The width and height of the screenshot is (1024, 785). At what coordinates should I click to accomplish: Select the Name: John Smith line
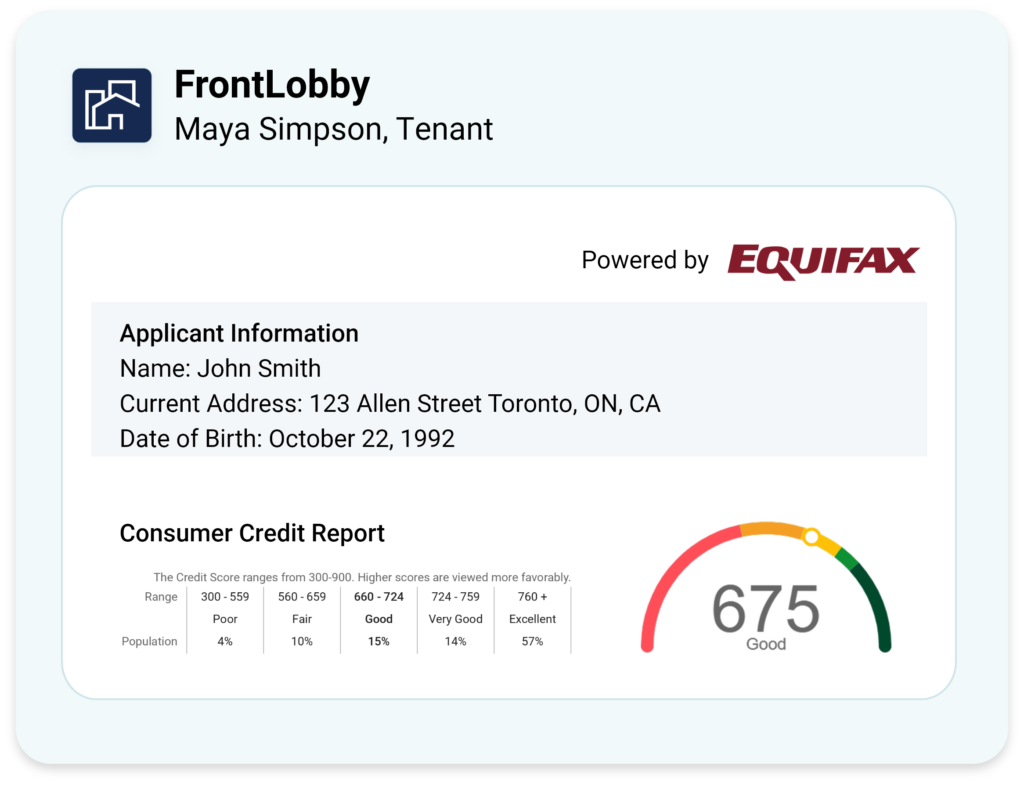pos(220,368)
